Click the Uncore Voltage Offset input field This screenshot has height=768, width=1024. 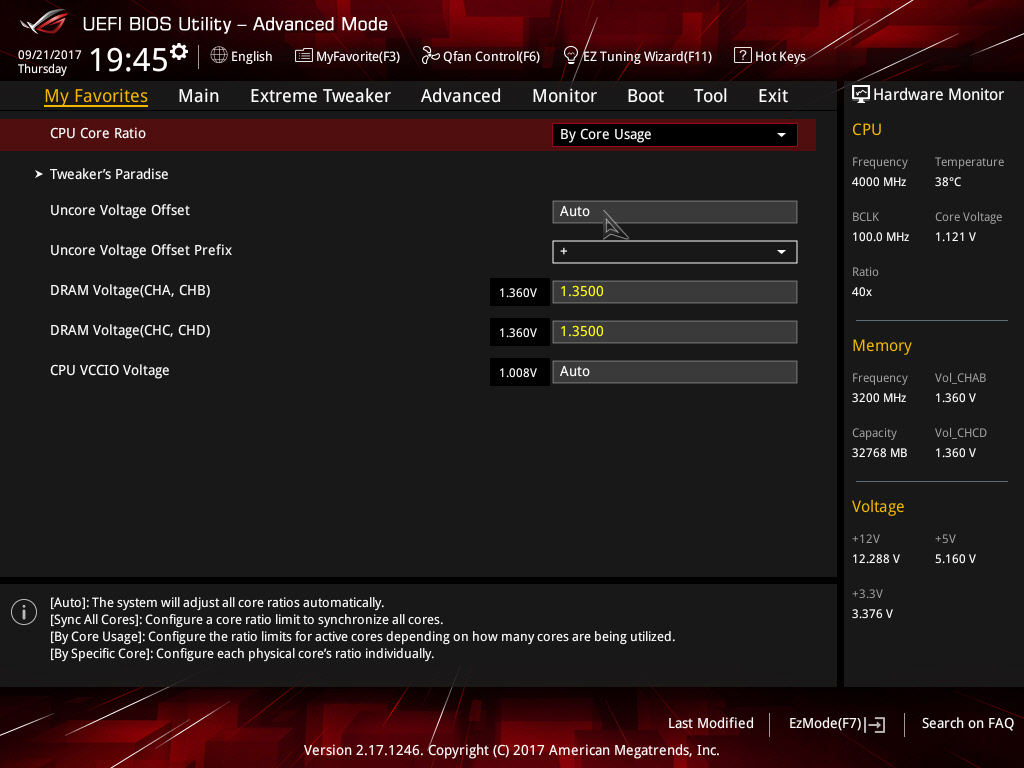click(675, 212)
